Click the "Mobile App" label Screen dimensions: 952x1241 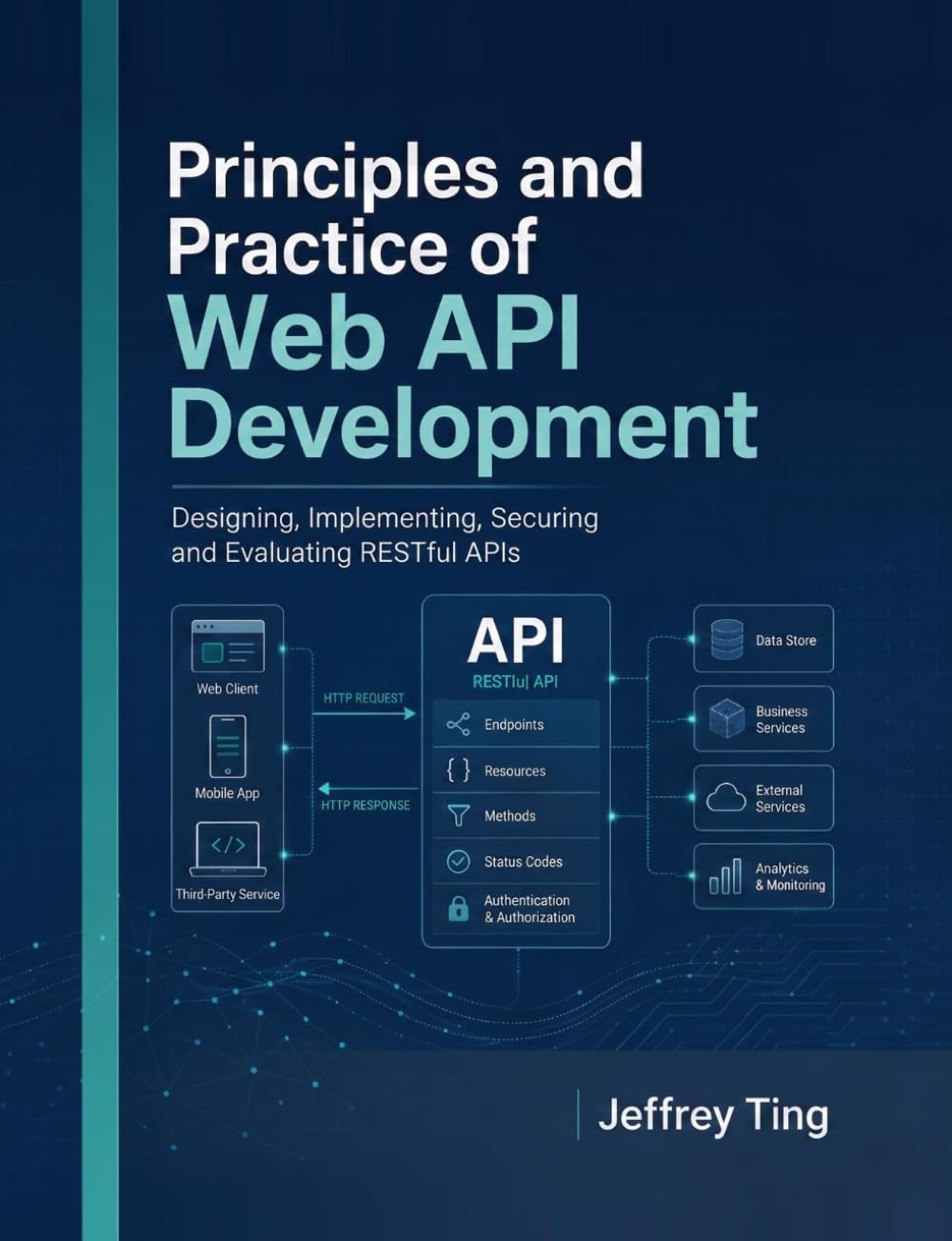(x=228, y=793)
